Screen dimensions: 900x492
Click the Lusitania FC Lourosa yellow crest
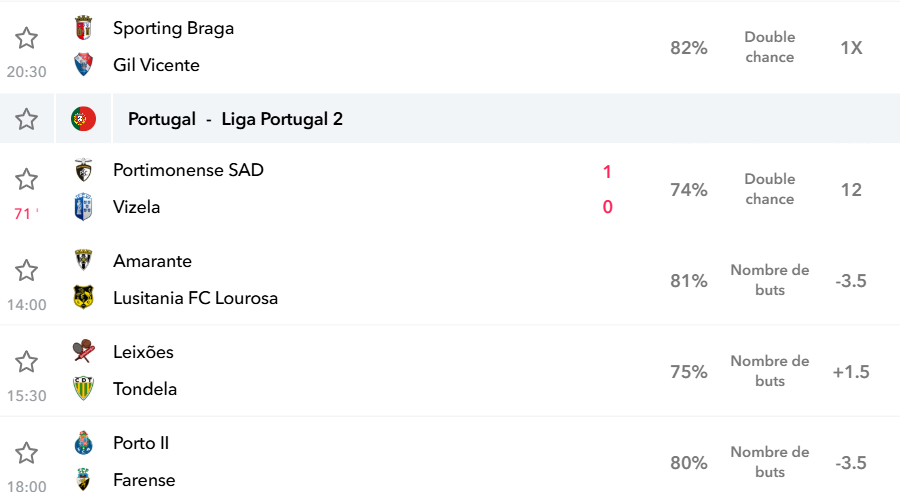coord(84,297)
